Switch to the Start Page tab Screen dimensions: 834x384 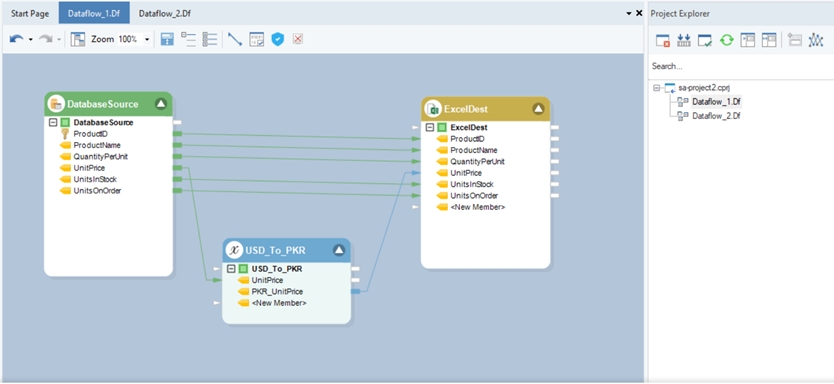tap(30, 14)
